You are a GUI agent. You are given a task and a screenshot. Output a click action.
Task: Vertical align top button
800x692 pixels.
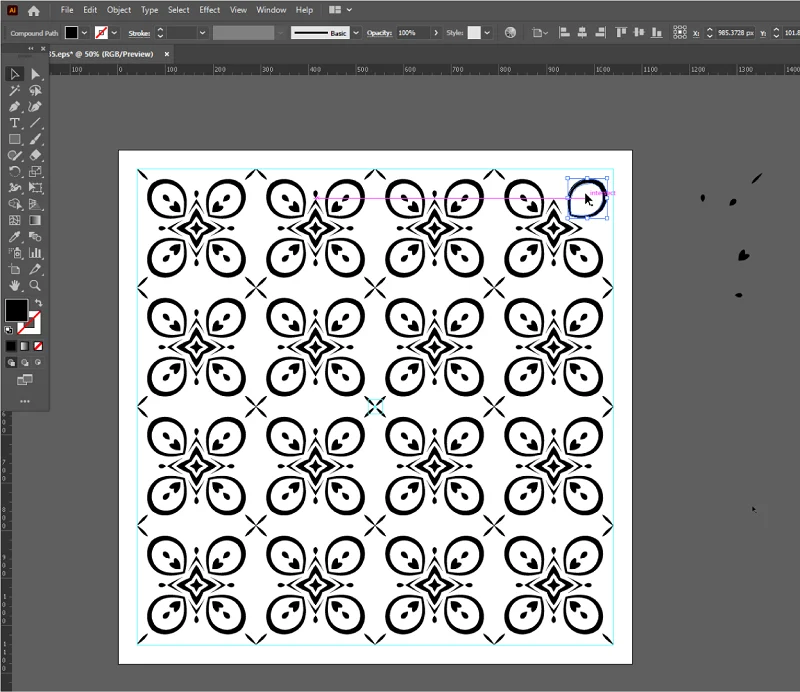coord(621,33)
